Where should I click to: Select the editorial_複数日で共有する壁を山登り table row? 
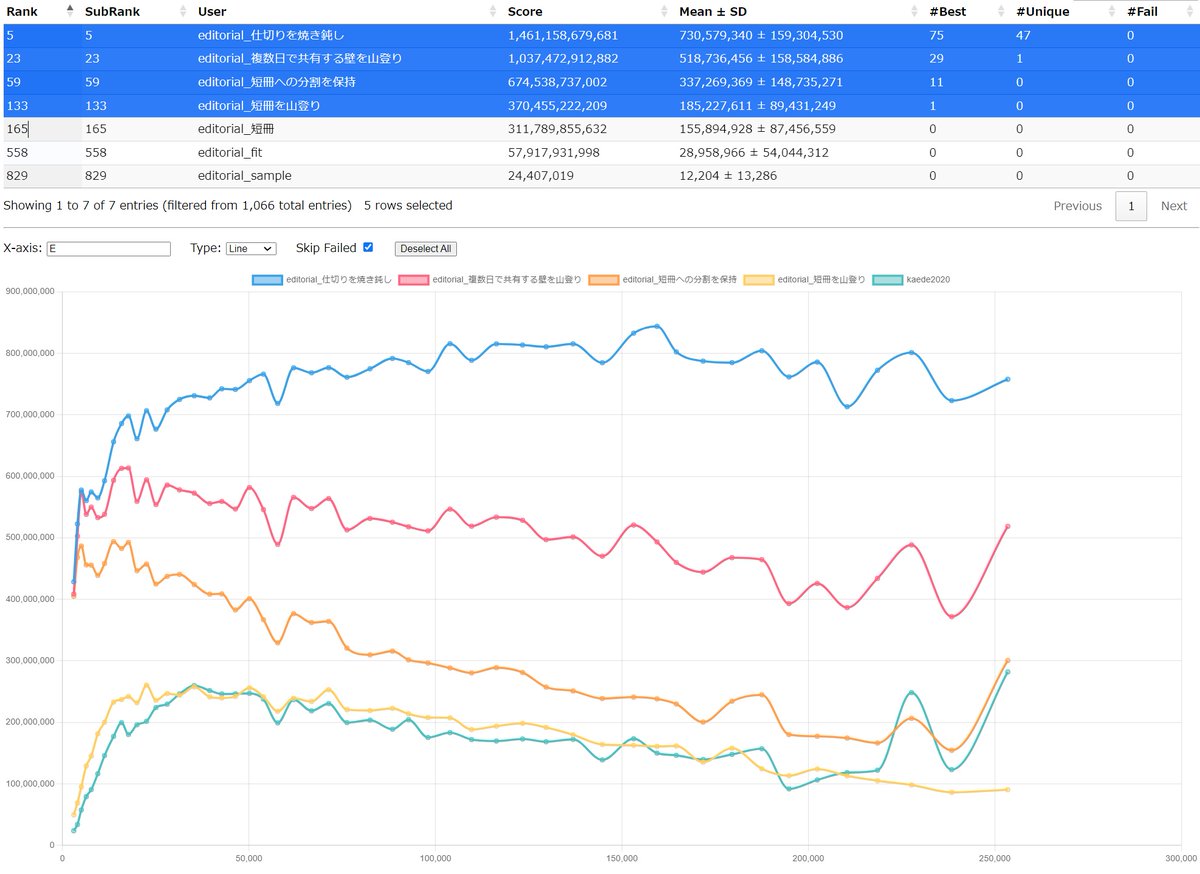click(600, 58)
